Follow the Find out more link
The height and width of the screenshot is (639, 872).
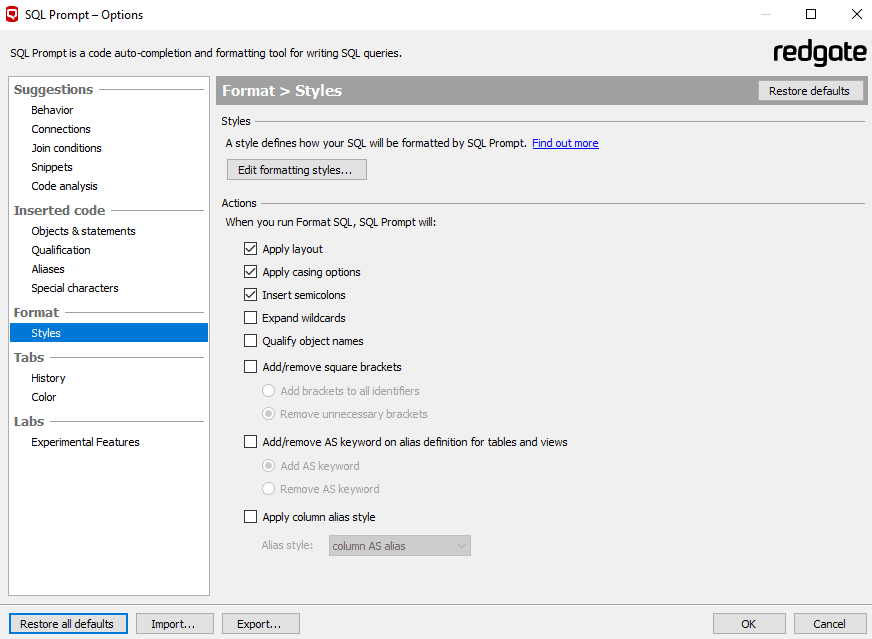pyautogui.click(x=565, y=143)
